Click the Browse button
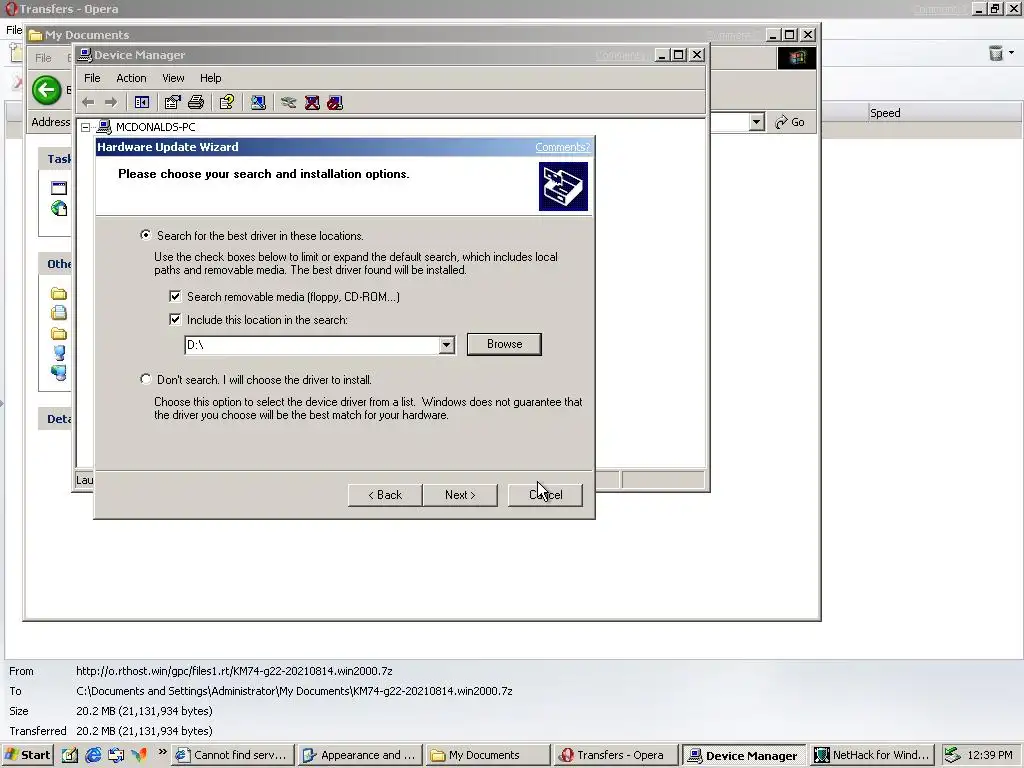The height and width of the screenshot is (768, 1024). click(504, 344)
